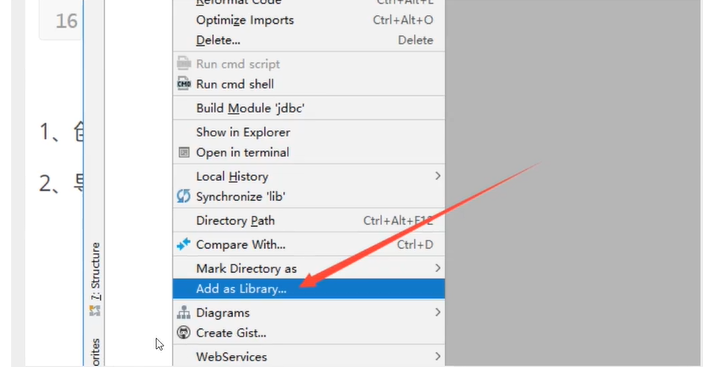Select Directory Path menu entry
The height and width of the screenshot is (367, 703).
coord(309,220)
